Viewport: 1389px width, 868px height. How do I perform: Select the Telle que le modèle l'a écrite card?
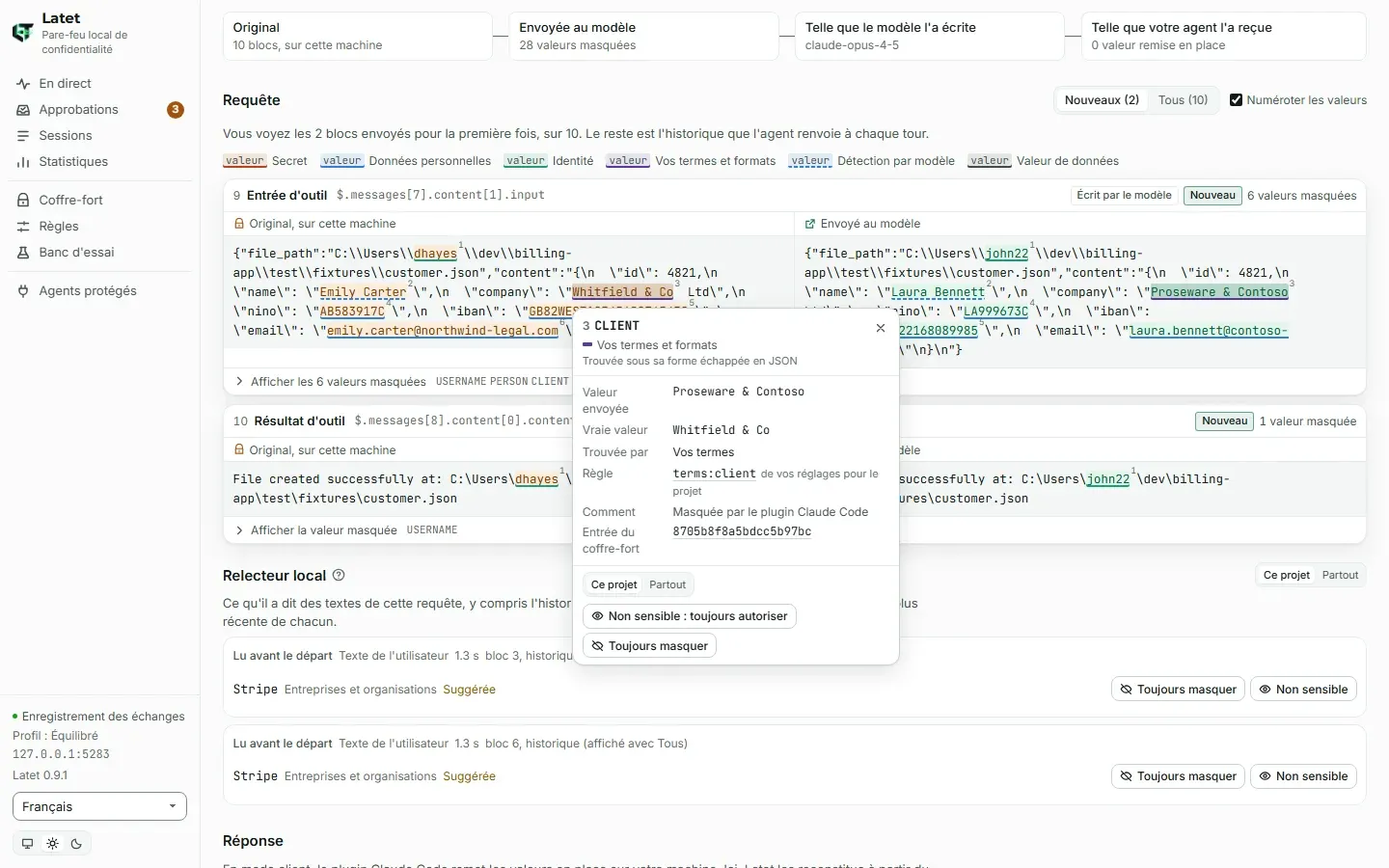[930, 36]
